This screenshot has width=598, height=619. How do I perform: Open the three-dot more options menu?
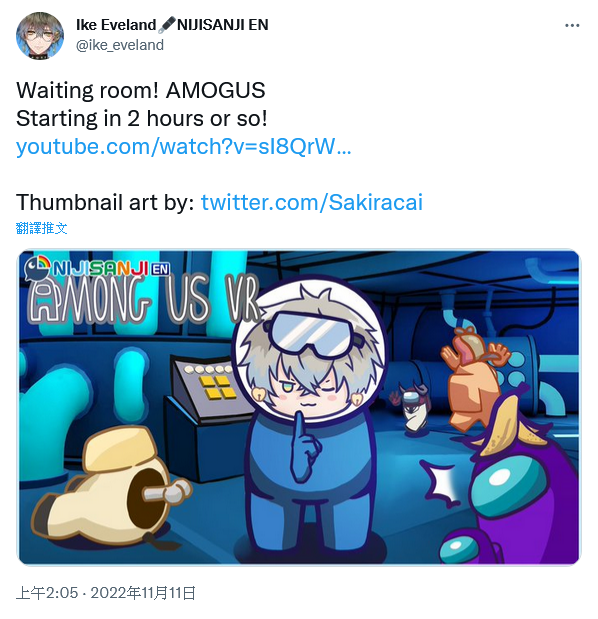tap(572, 26)
